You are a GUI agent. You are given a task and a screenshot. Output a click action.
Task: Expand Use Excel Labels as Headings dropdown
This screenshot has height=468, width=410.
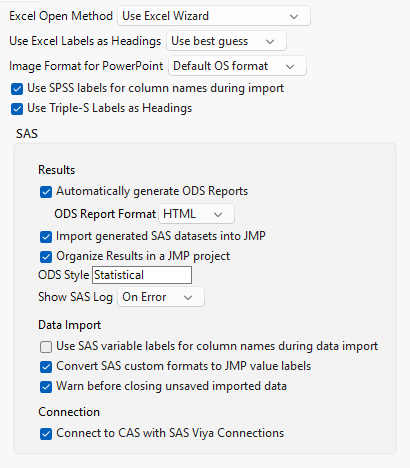pyautogui.click(x=226, y=41)
